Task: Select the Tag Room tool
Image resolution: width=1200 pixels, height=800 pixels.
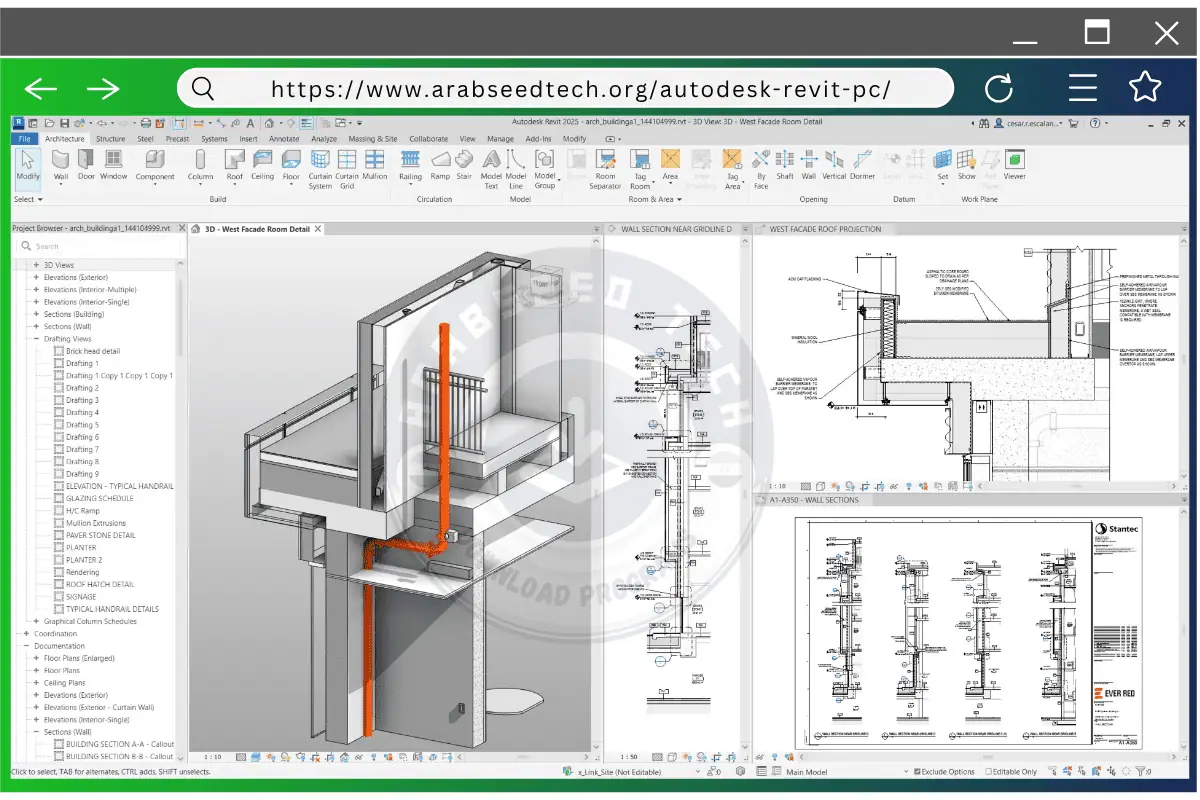Action: 640,169
